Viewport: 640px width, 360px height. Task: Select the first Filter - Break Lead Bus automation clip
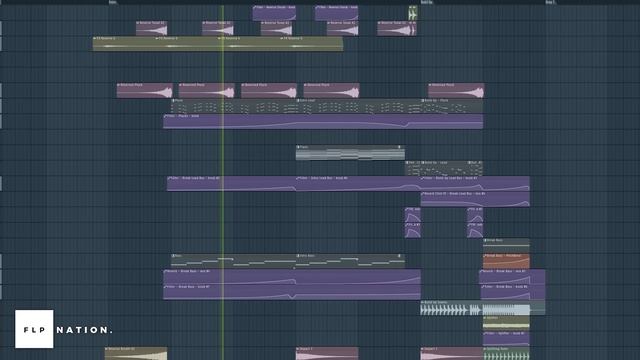click(x=231, y=184)
